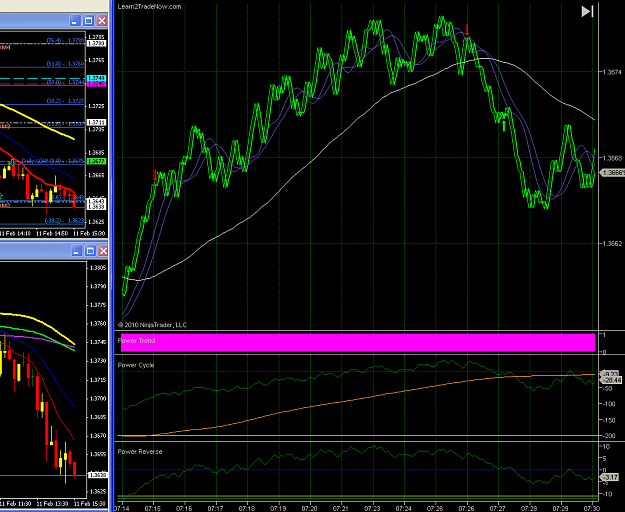Select the Power Reverse indicator label
Screen dimensions: 625x512
click(140, 451)
